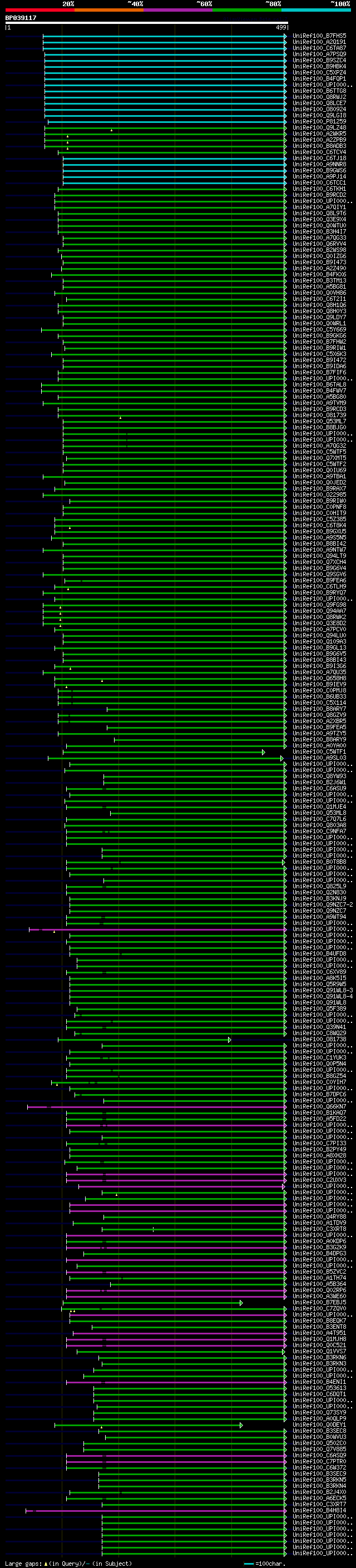Image resolution: width=356 pixels, height=1568 pixels.
Task: Select the UniRef100_A9S5N5 label
Action: 319,537
